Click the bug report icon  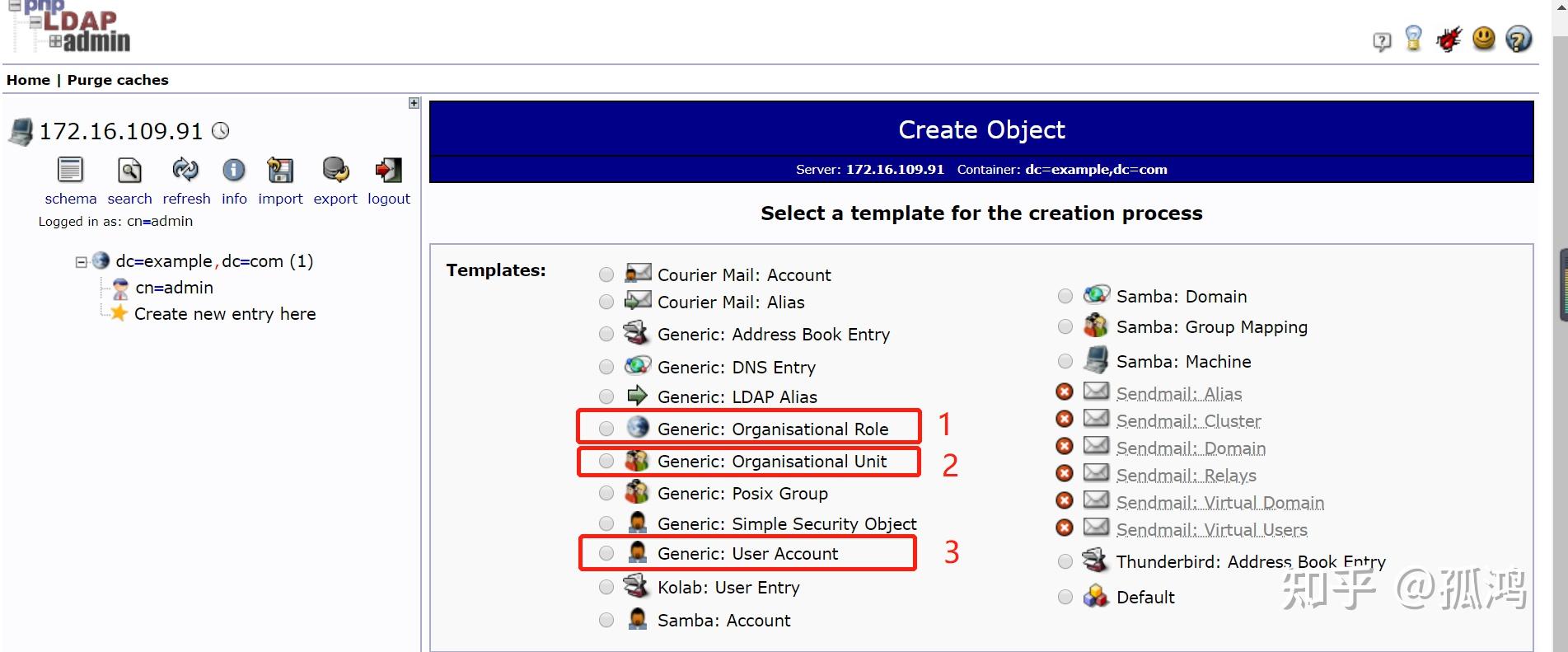click(1449, 39)
